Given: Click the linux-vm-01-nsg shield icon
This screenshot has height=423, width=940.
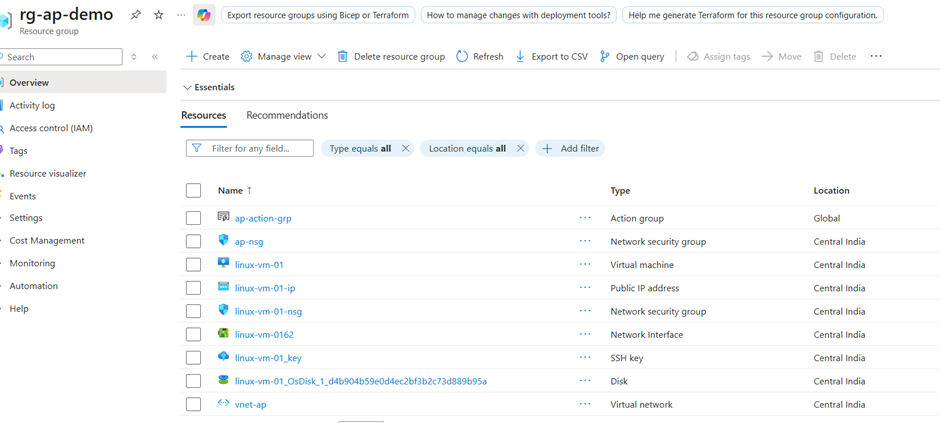Looking at the screenshot, I should click(x=223, y=310).
